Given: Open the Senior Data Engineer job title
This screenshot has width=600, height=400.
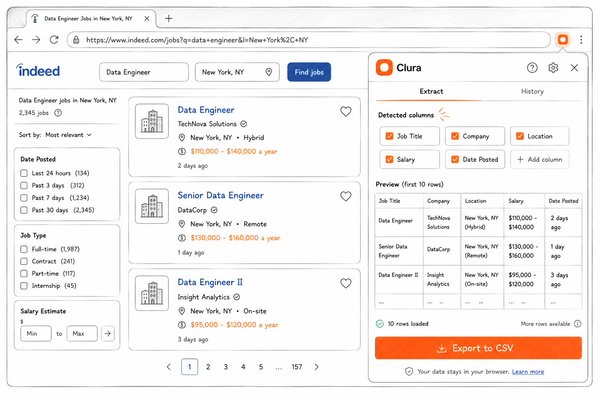Looking at the screenshot, I should click(x=220, y=196).
